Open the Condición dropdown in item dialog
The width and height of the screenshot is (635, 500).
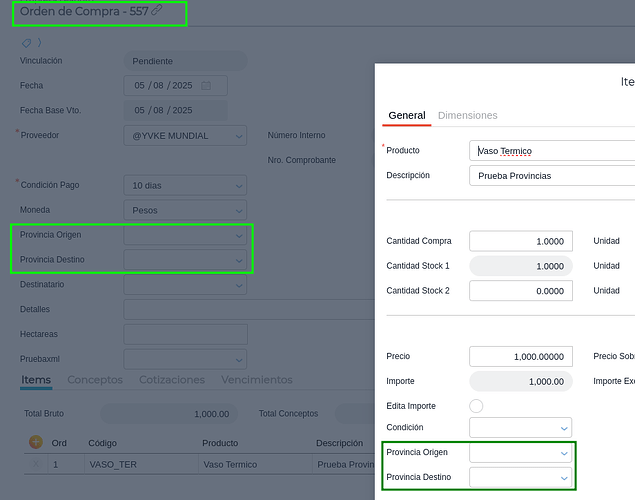(x=563, y=428)
